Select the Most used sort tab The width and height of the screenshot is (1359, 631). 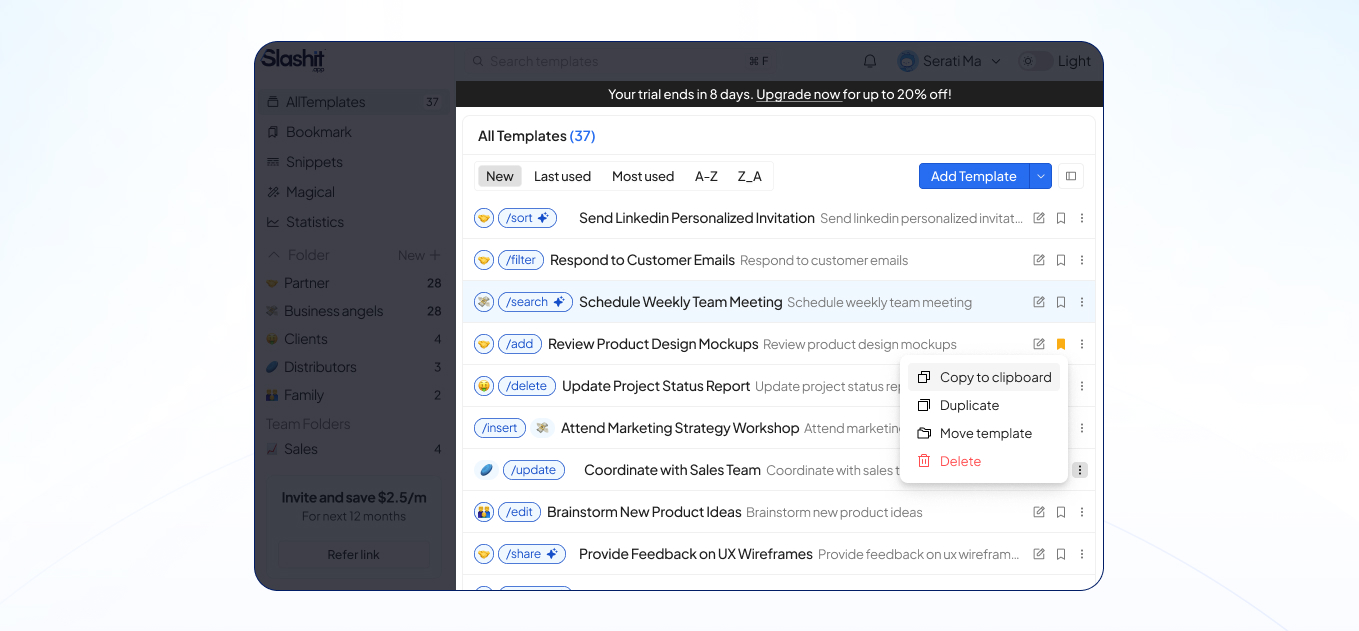643,176
